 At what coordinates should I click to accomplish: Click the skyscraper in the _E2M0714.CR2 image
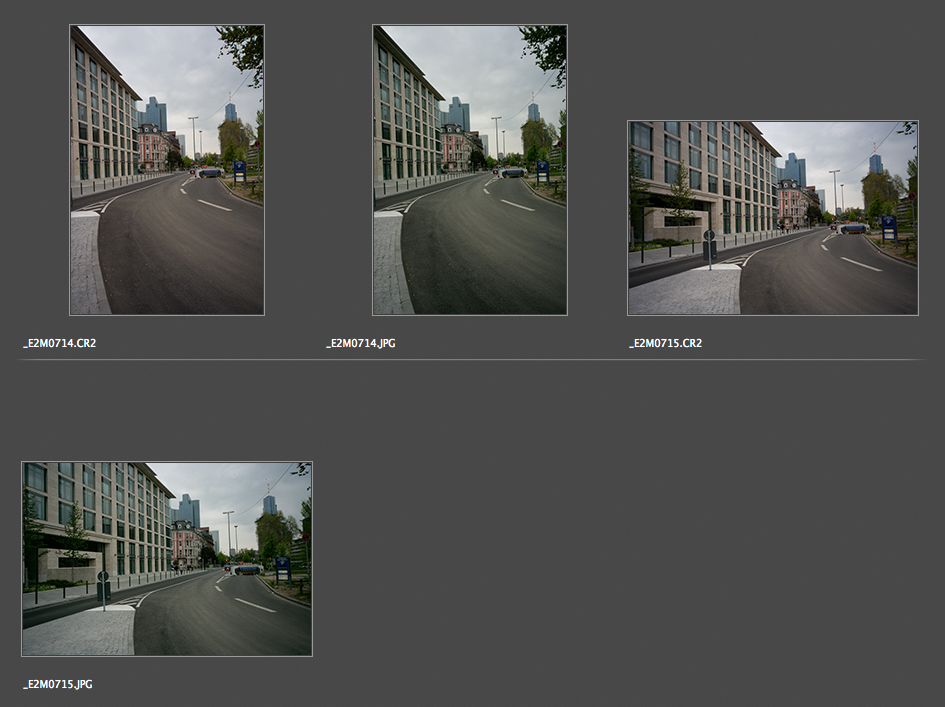pyautogui.click(x=154, y=112)
